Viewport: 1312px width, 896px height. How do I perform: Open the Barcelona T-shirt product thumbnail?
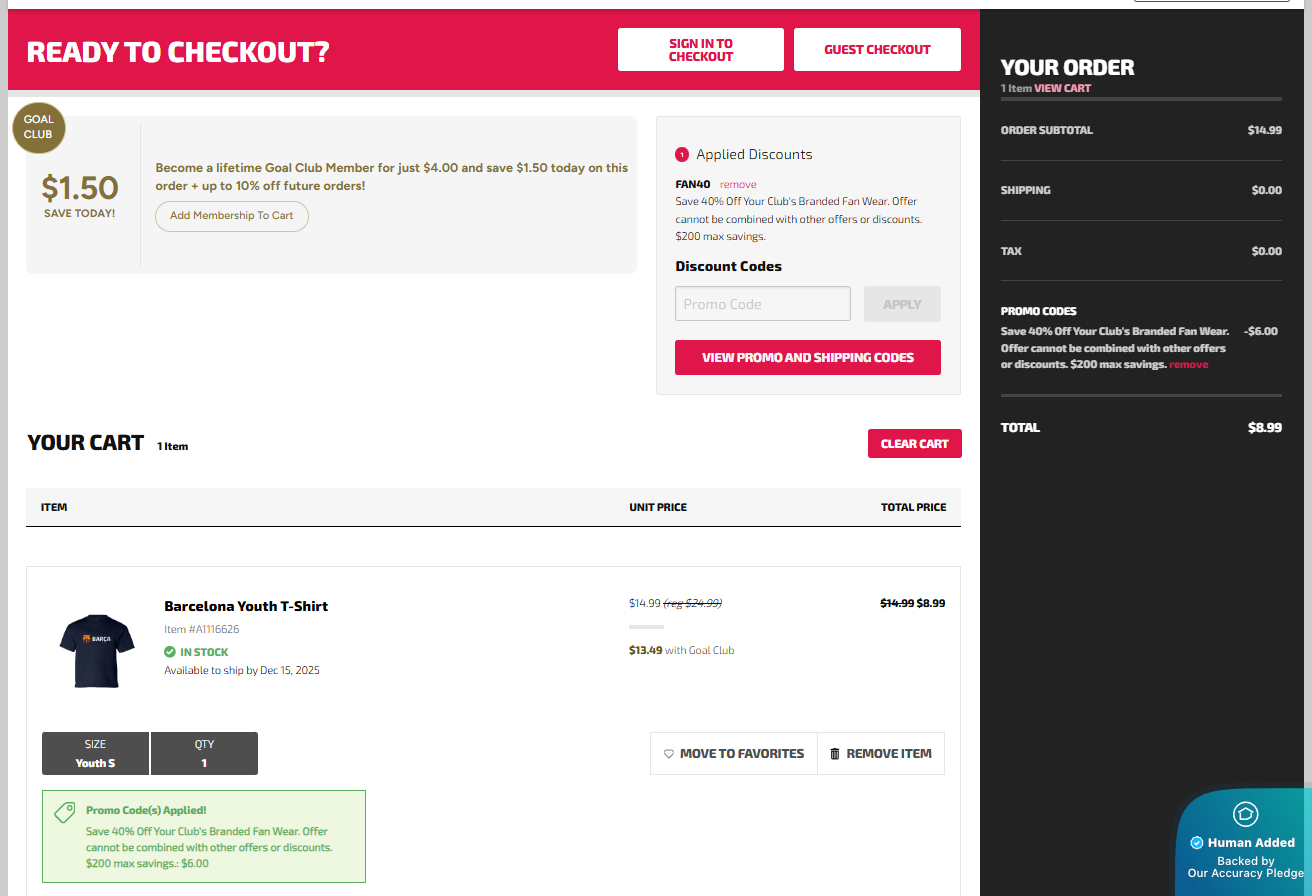96,650
